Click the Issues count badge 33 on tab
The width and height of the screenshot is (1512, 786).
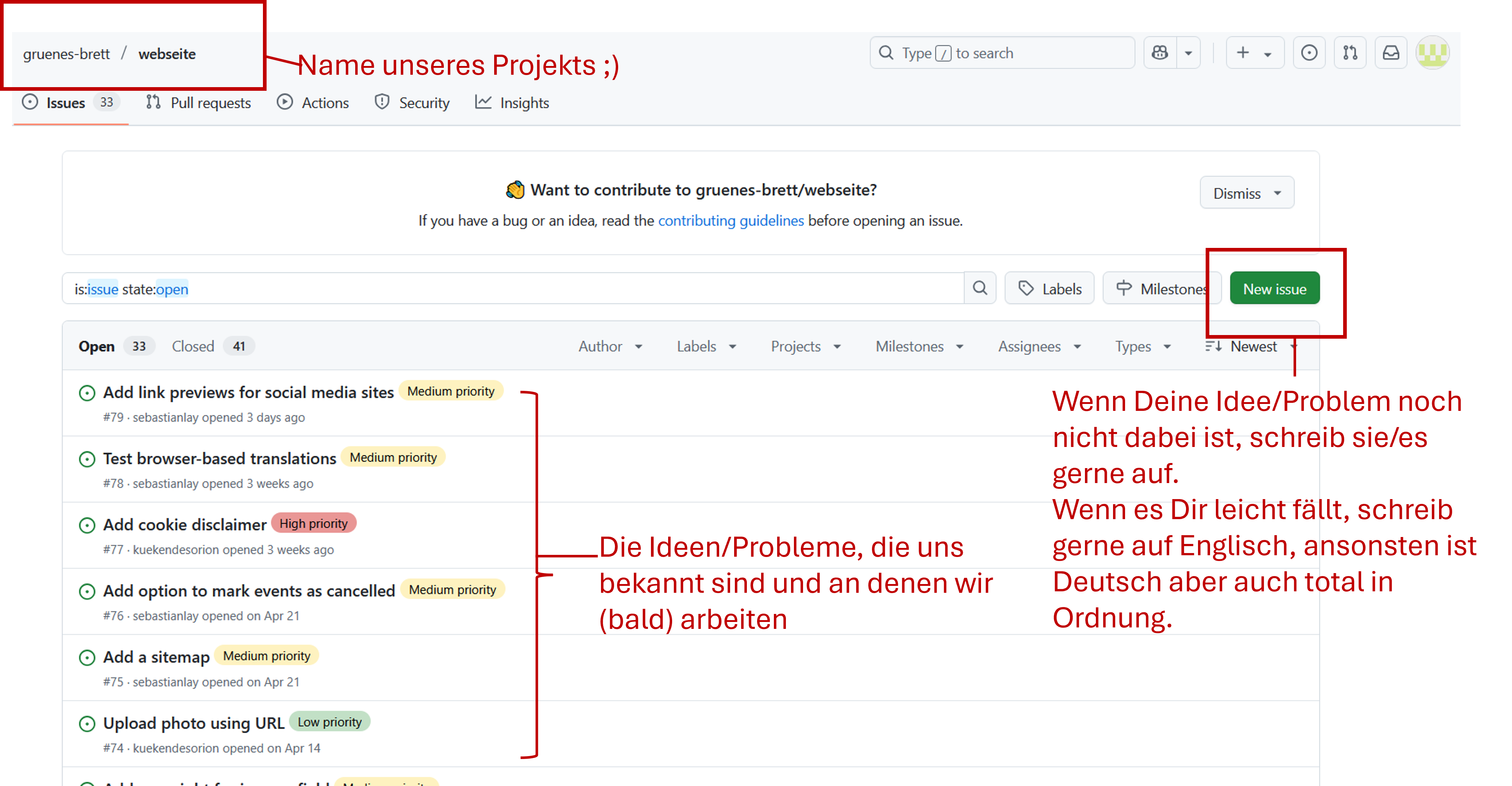pyautogui.click(x=106, y=102)
